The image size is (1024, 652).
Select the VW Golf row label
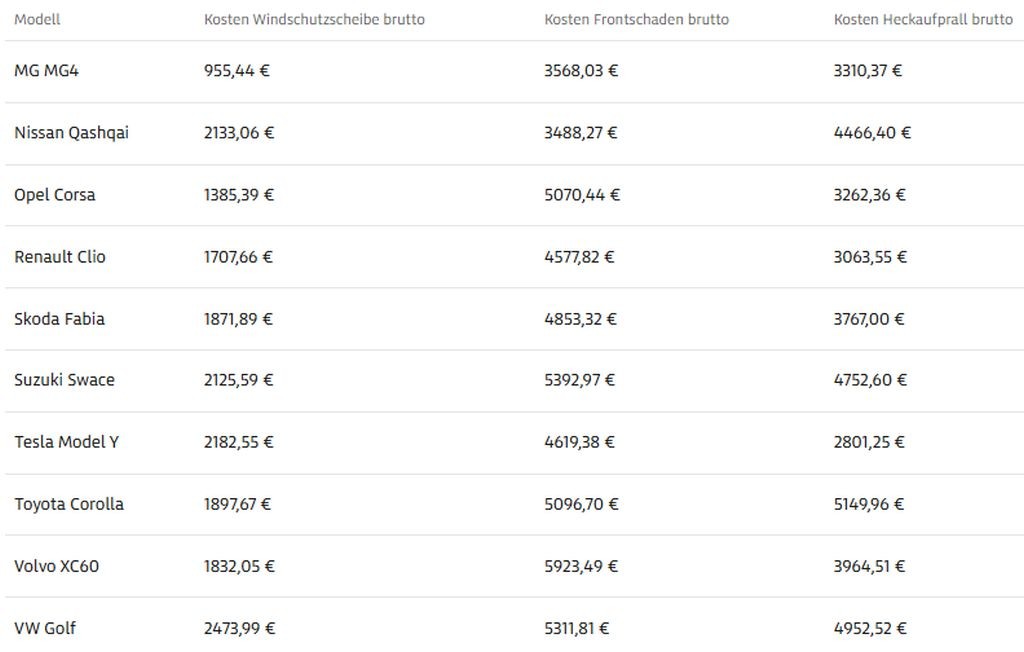(x=45, y=628)
